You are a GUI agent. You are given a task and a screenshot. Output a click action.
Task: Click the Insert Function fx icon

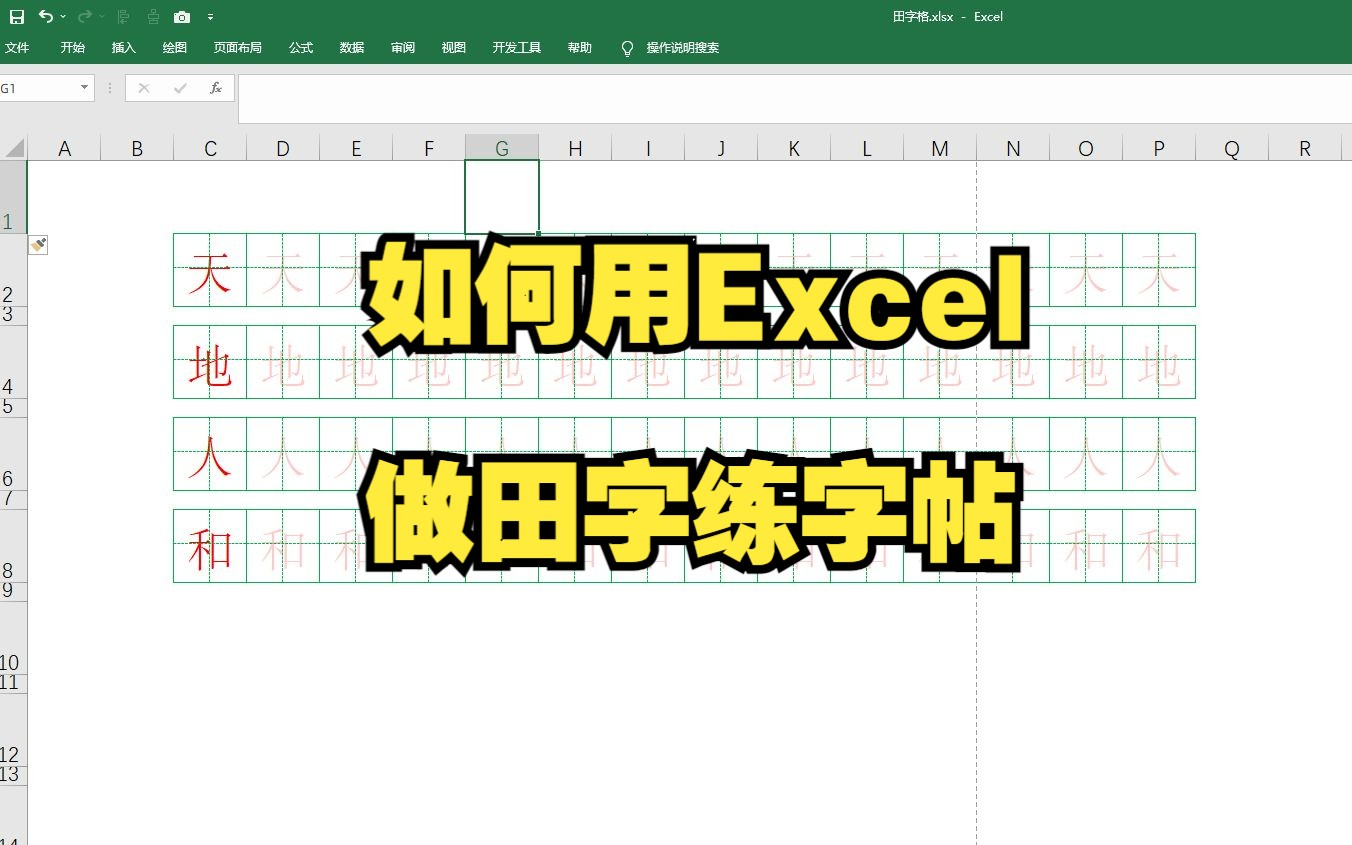(216, 88)
